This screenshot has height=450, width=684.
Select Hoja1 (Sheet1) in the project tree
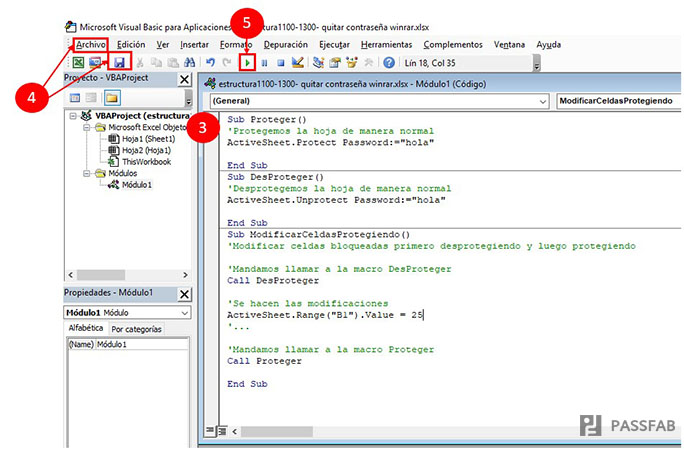point(148,139)
